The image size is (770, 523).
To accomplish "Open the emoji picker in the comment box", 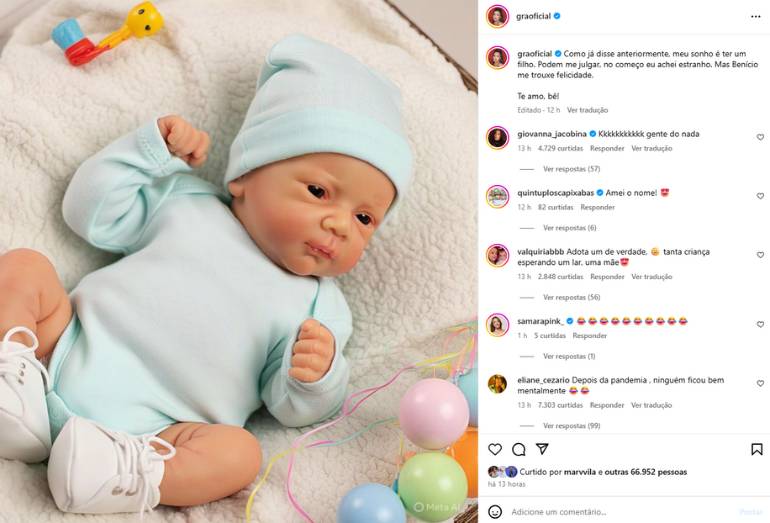I will (495, 512).
